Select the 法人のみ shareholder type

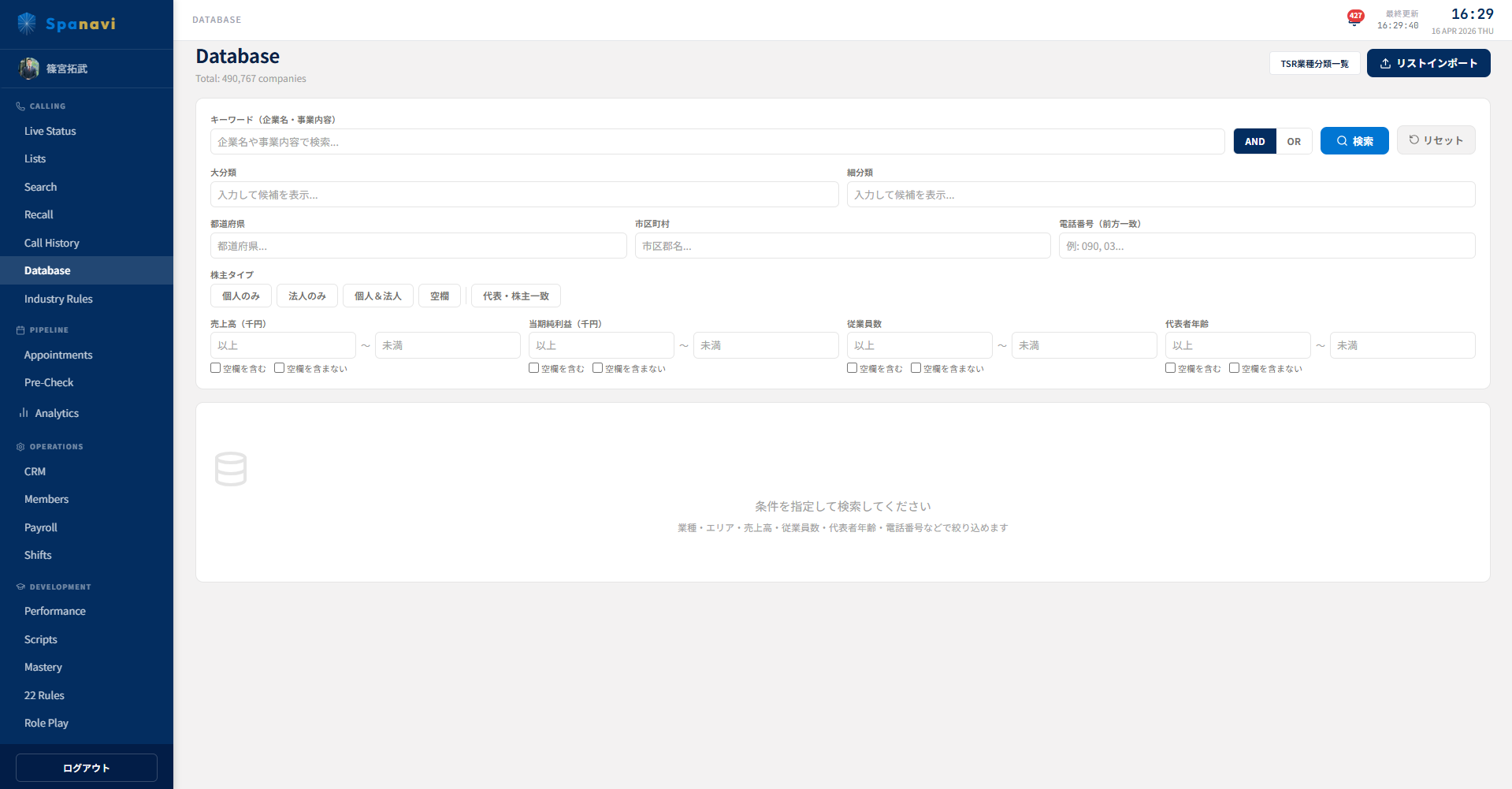click(x=306, y=296)
